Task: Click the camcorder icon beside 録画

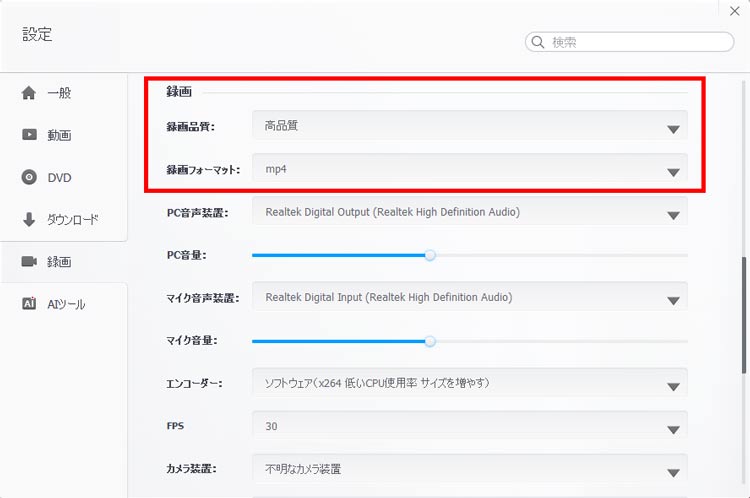Action: [29, 262]
